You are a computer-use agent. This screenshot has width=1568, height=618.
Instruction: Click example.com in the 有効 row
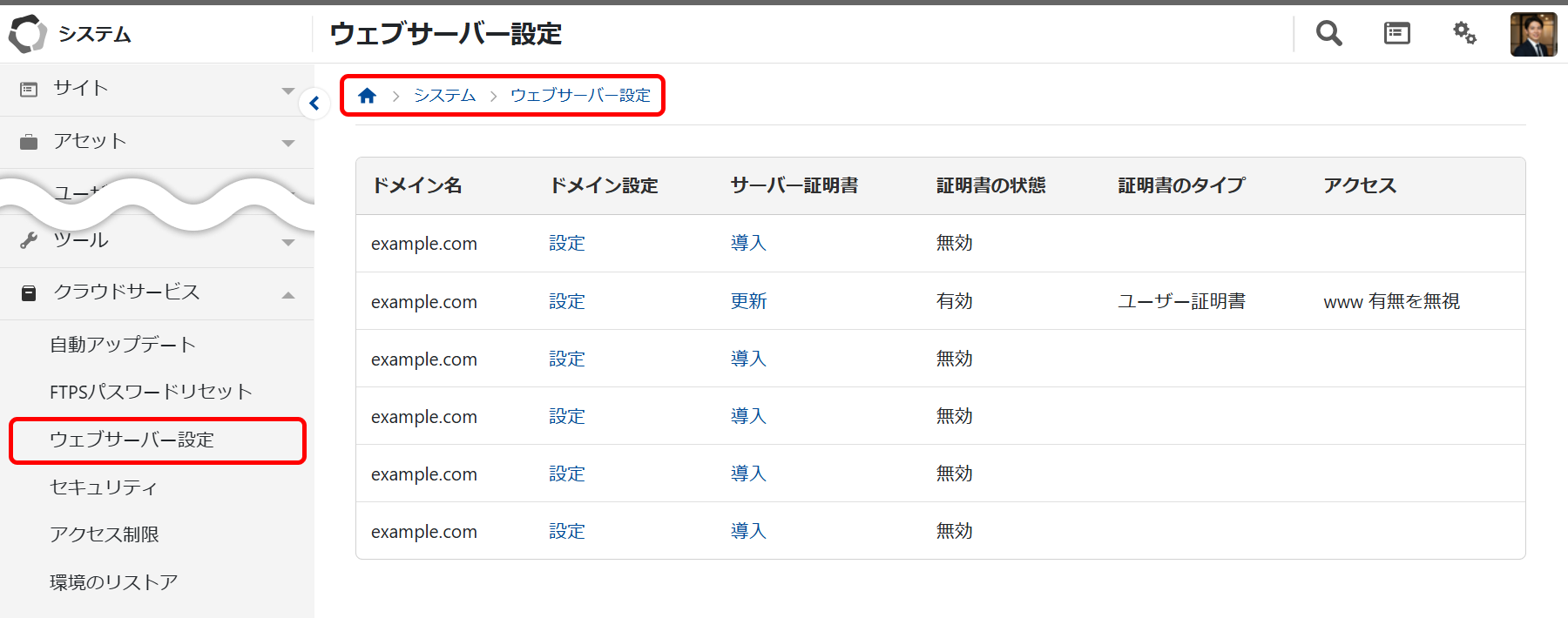click(x=424, y=302)
